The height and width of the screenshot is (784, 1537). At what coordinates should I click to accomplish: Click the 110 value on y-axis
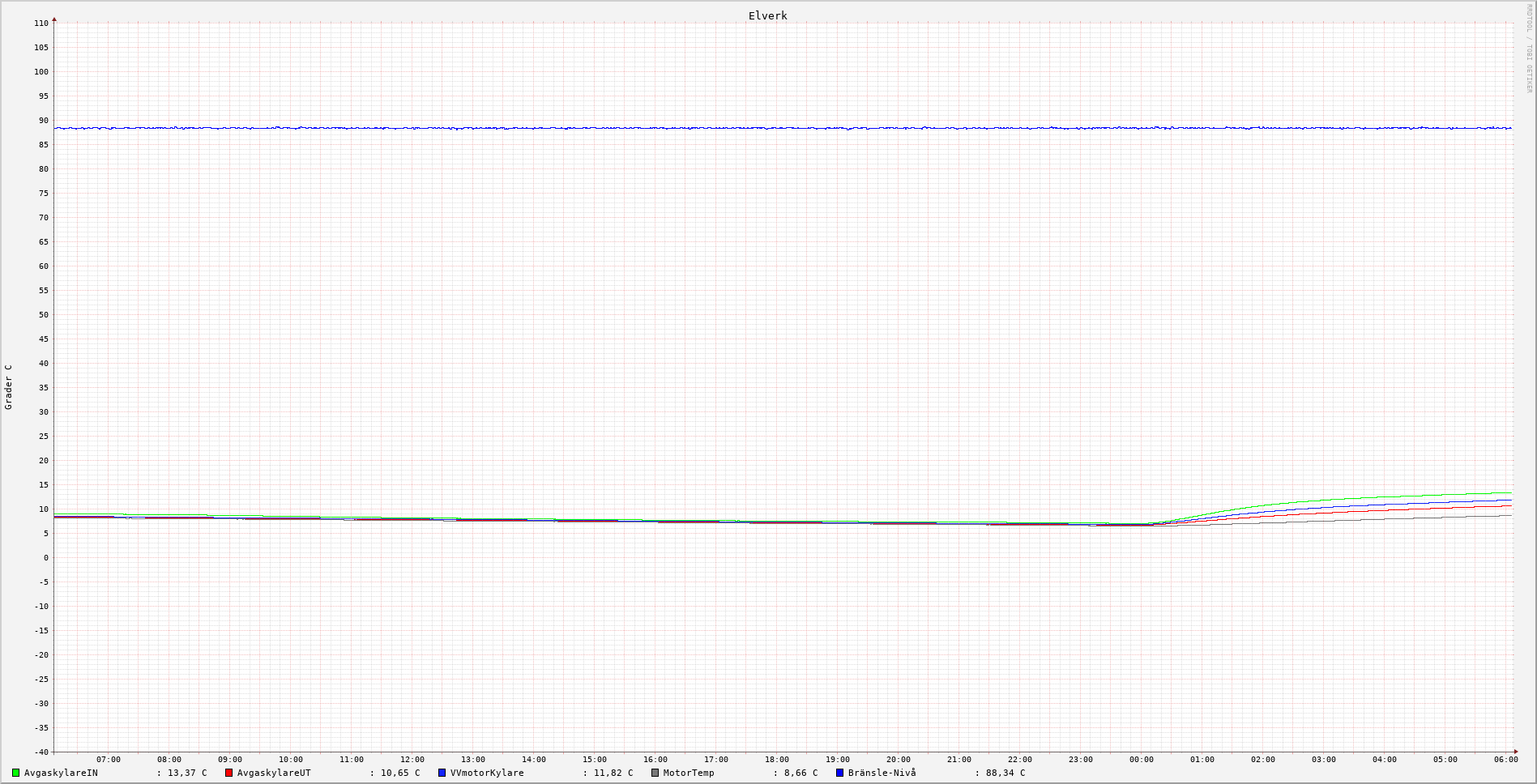[x=41, y=23]
